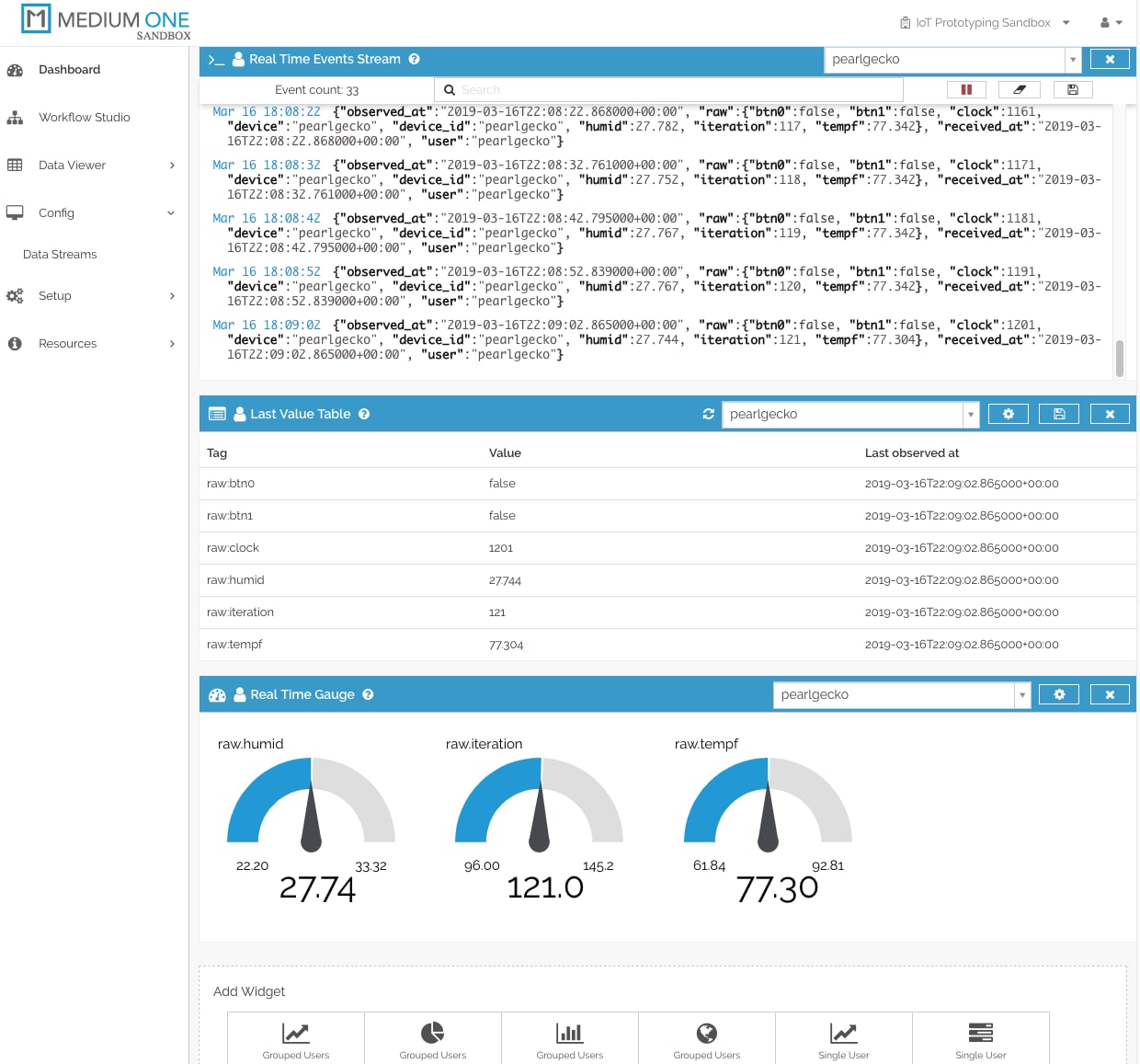Pause the Real Time Events Stream
Screen dimensions: 1140x1064
(966, 89)
